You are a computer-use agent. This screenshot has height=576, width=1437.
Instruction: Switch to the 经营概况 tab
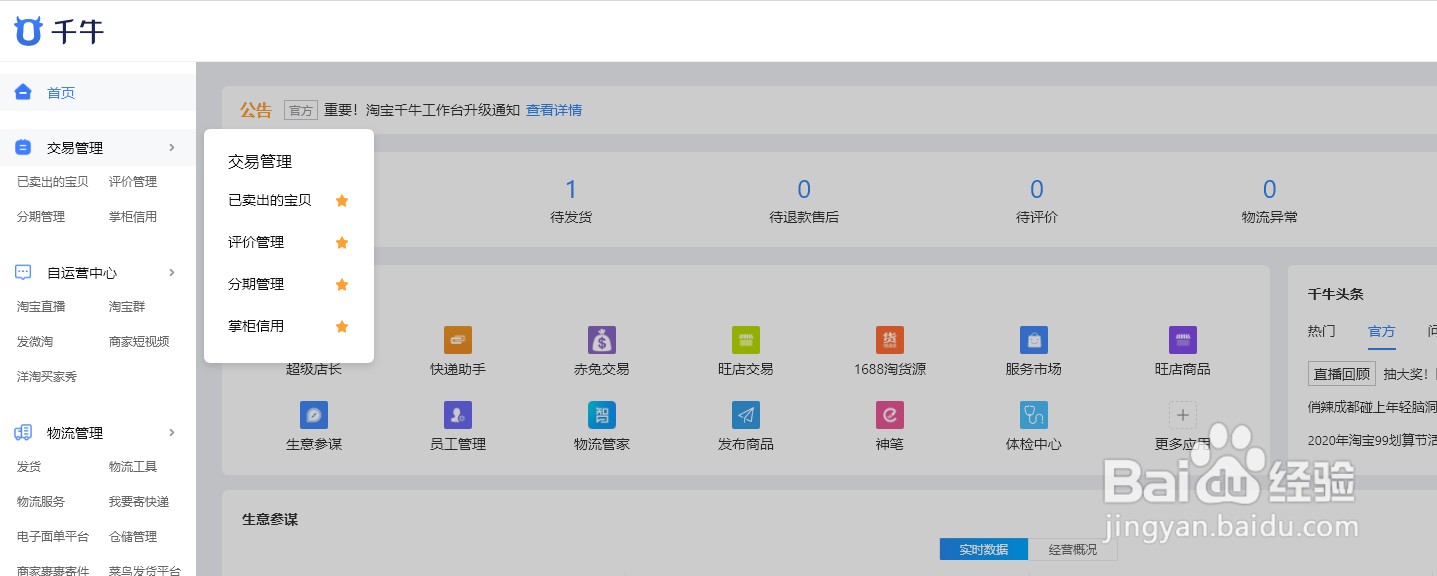1073,550
